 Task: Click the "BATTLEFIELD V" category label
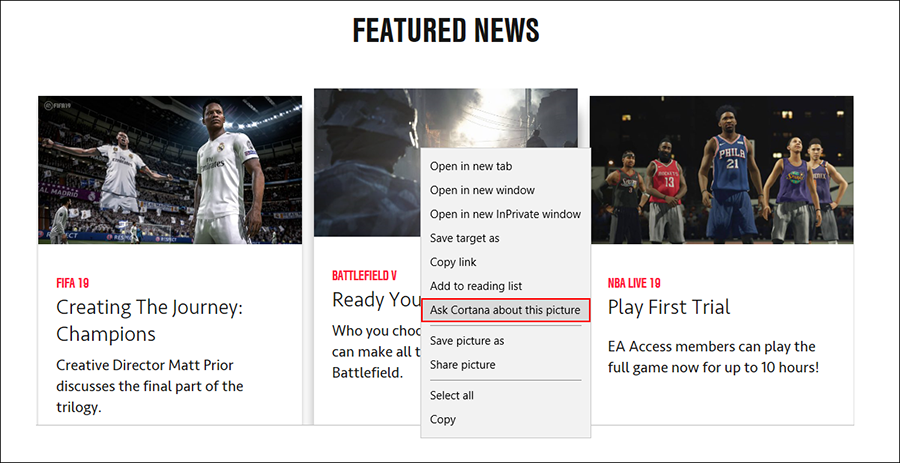pos(364,276)
